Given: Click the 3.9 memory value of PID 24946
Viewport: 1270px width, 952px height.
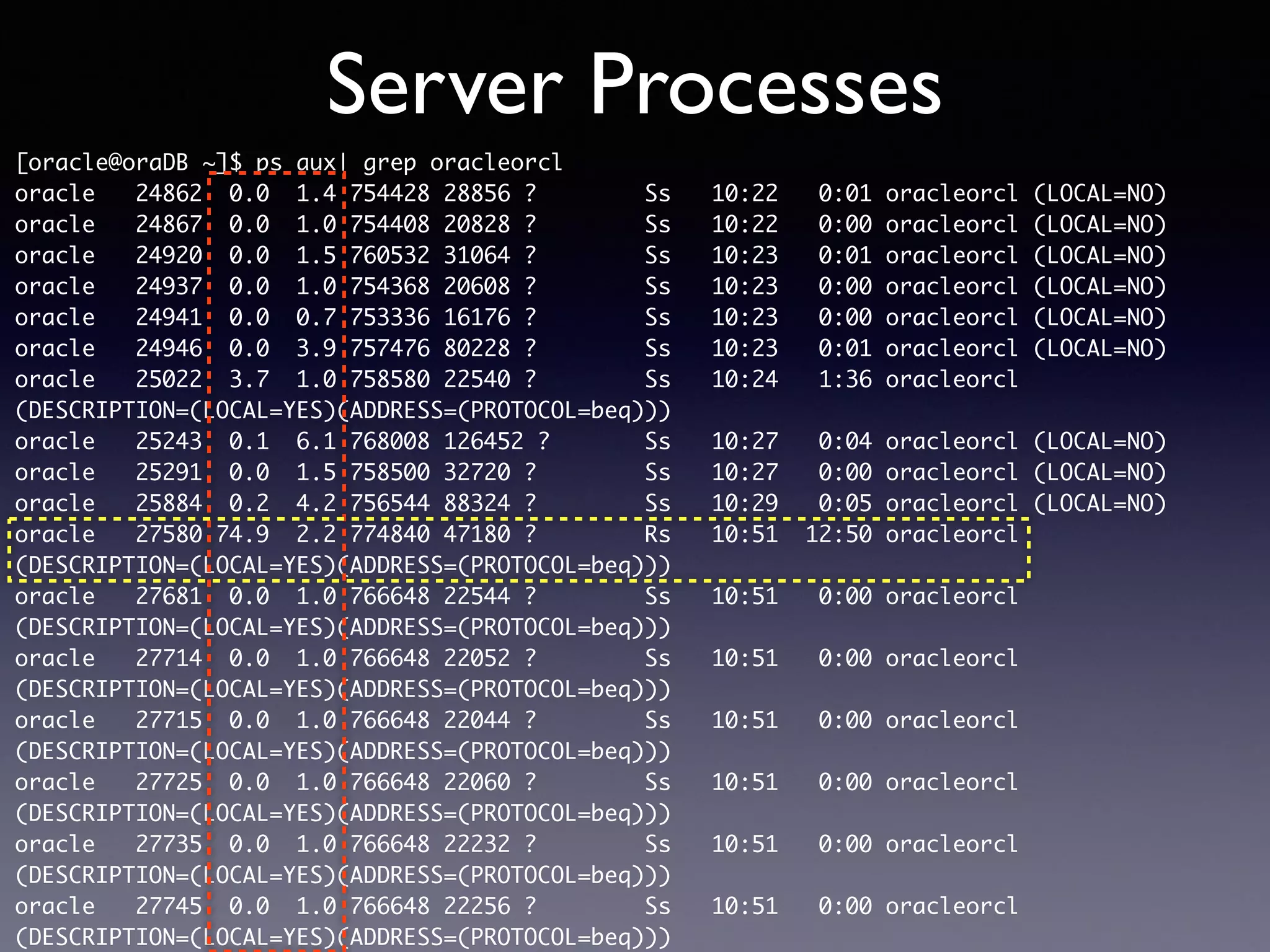Looking at the screenshot, I should click(316, 348).
